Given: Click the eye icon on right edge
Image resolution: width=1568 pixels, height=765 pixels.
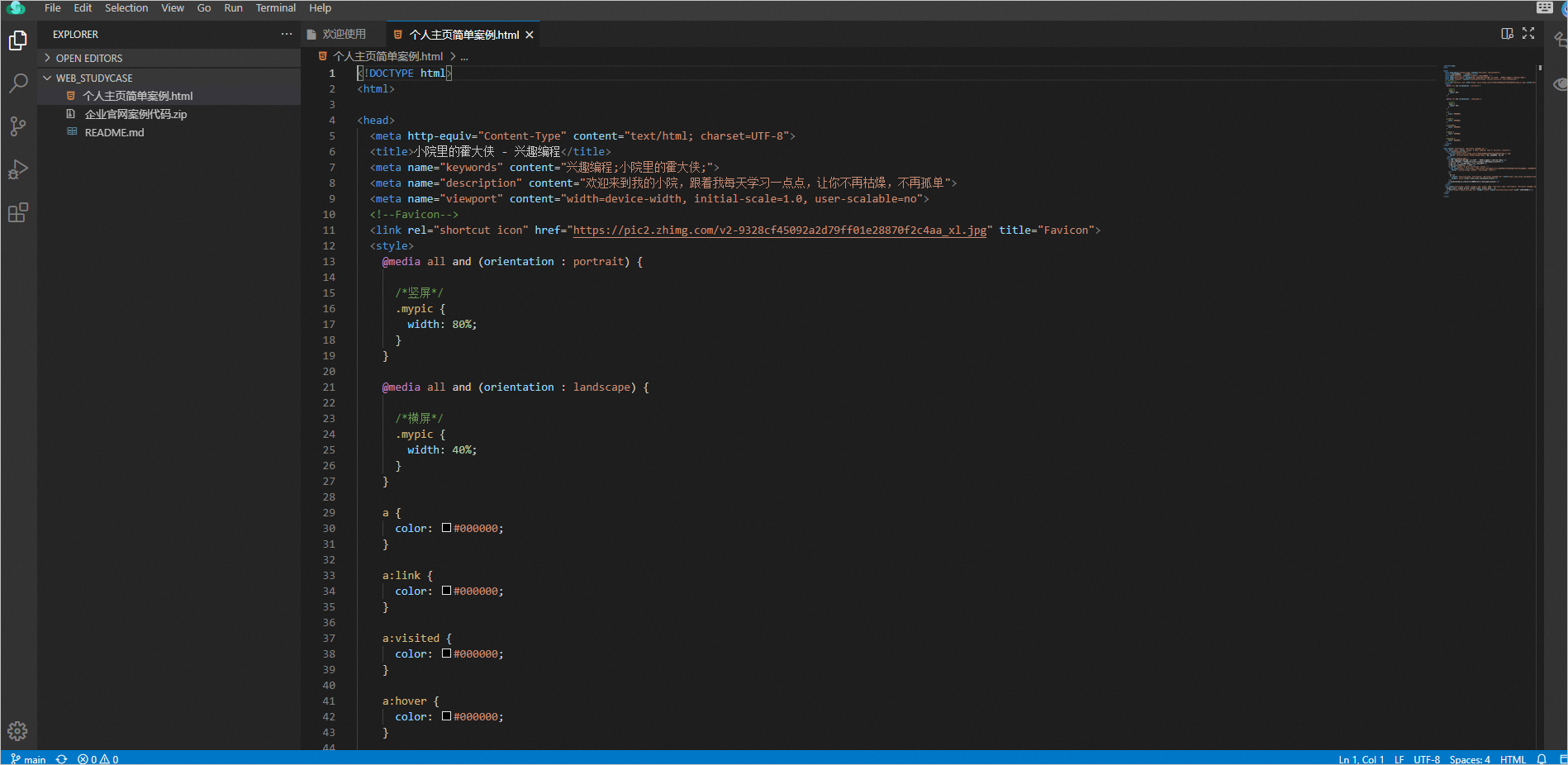Looking at the screenshot, I should (1561, 84).
